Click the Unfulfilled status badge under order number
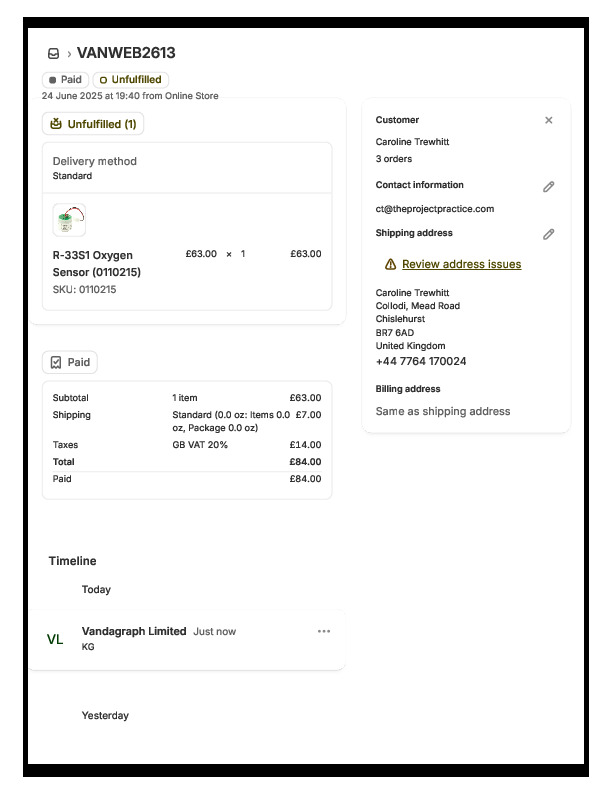The width and height of the screenshot is (612, 792). pyautogui.click(x=130, y=80)
